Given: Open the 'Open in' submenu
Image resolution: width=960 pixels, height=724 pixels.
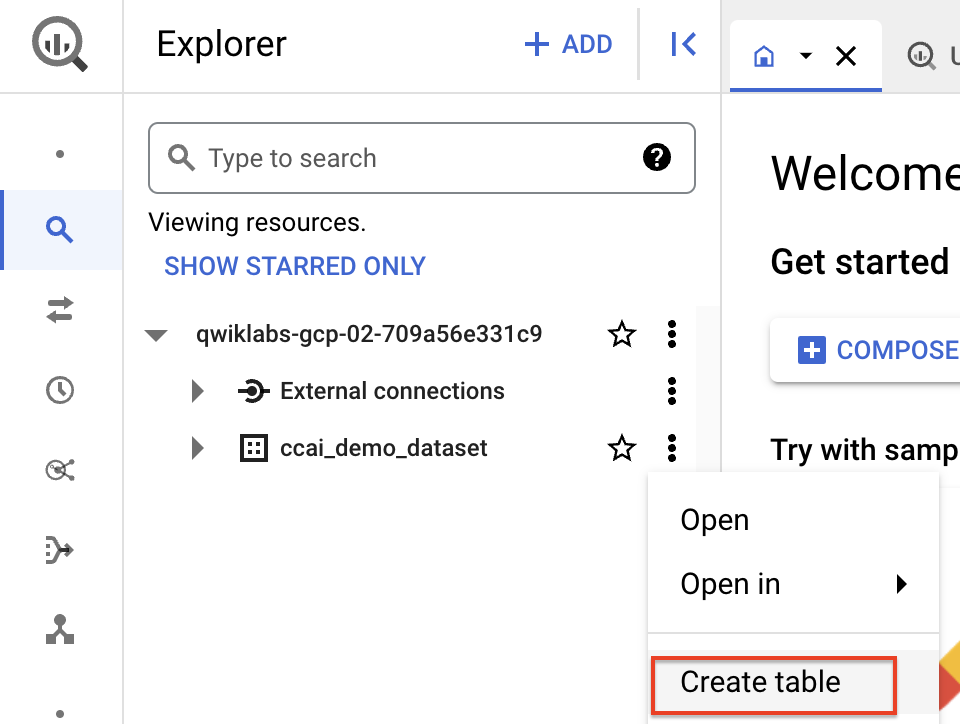Looking at the screenshot, I should (793, 584).
